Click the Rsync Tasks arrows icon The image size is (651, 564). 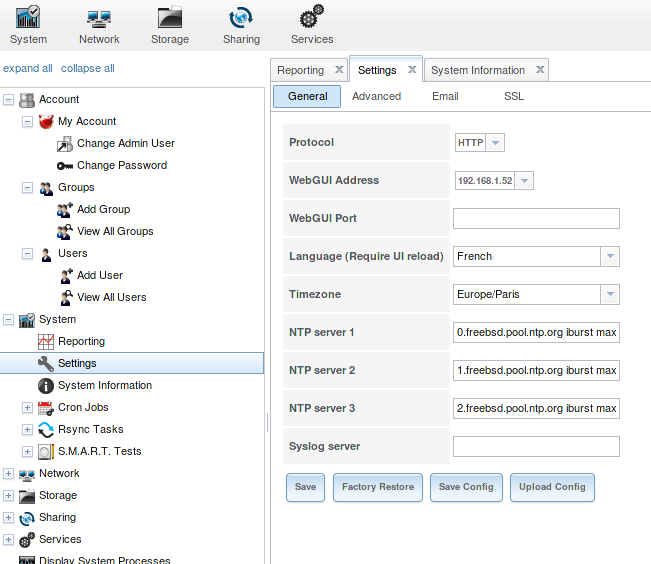click(46, 430)
